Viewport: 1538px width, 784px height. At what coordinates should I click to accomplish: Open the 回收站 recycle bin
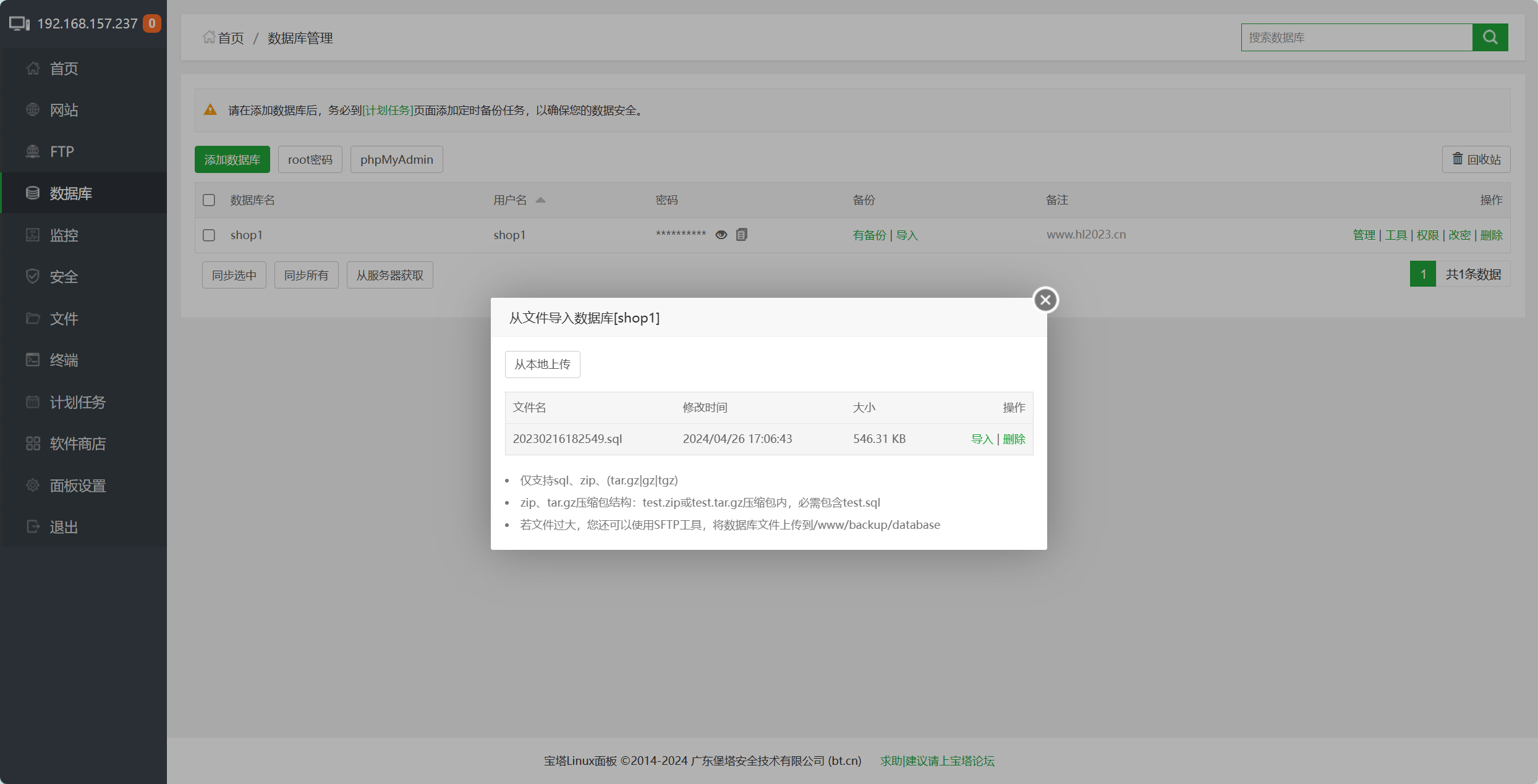tap(1476, 159)
